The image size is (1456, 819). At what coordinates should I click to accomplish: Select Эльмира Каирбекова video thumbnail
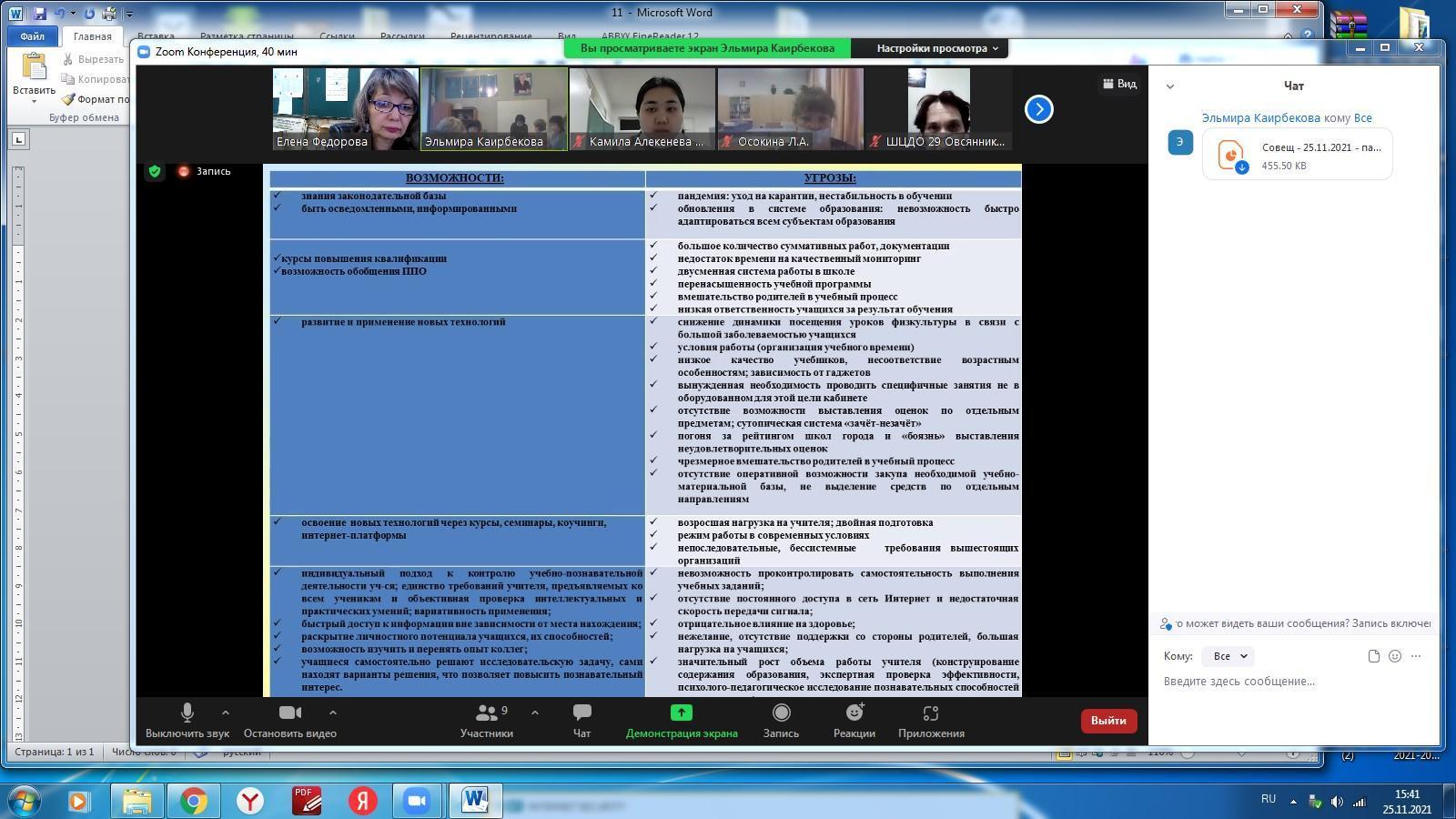pyautogui.click(x=494, y=109)
